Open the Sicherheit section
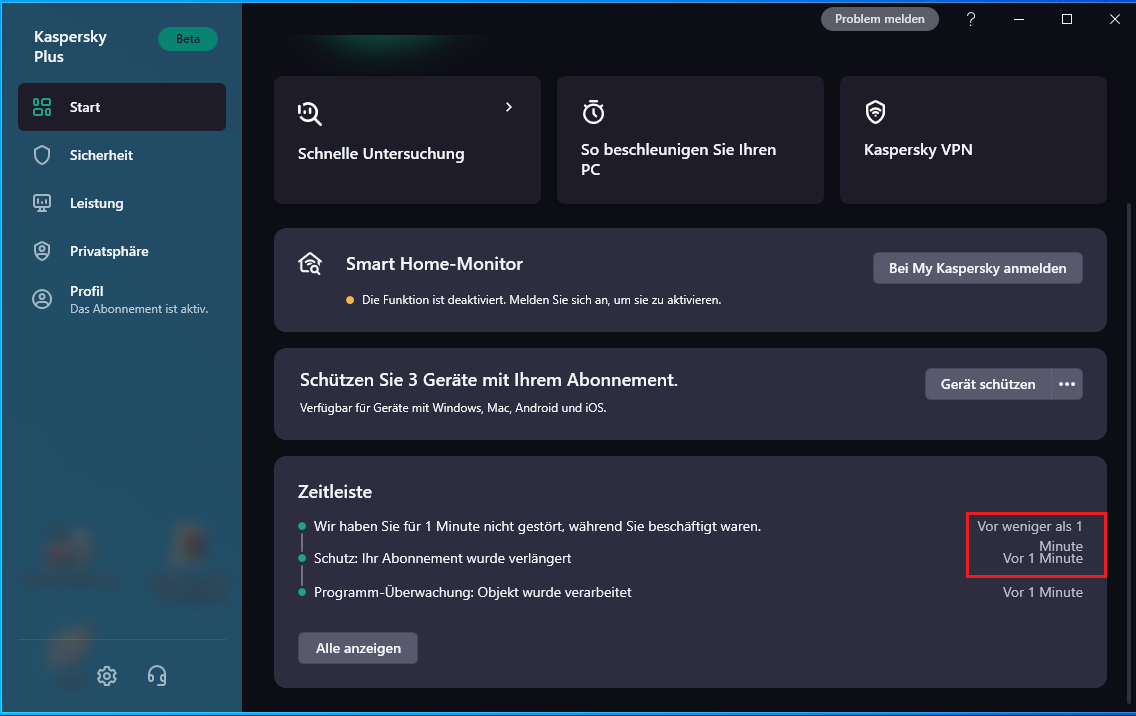 122,155
